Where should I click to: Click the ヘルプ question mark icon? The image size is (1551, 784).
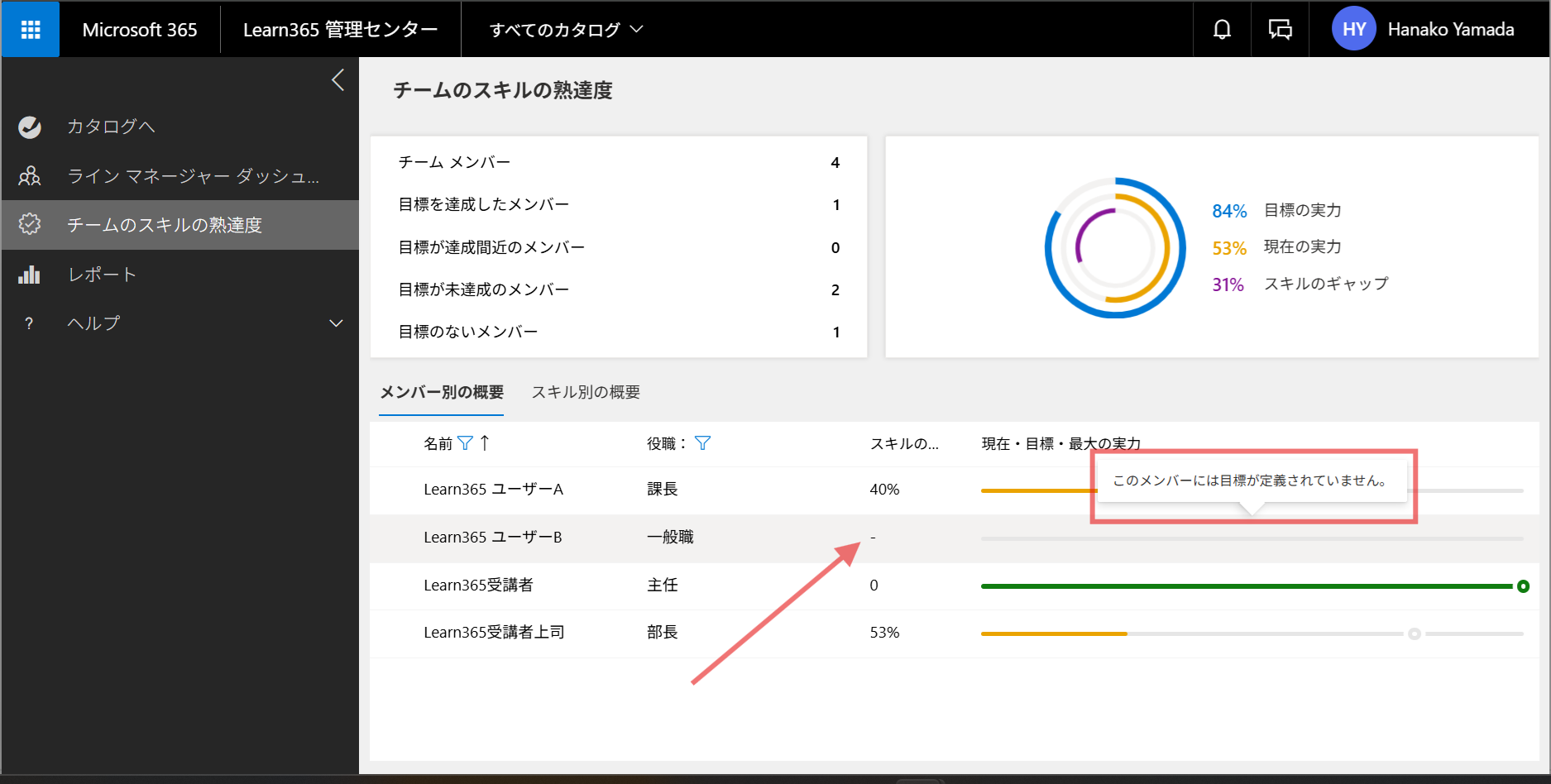(30, 323)
